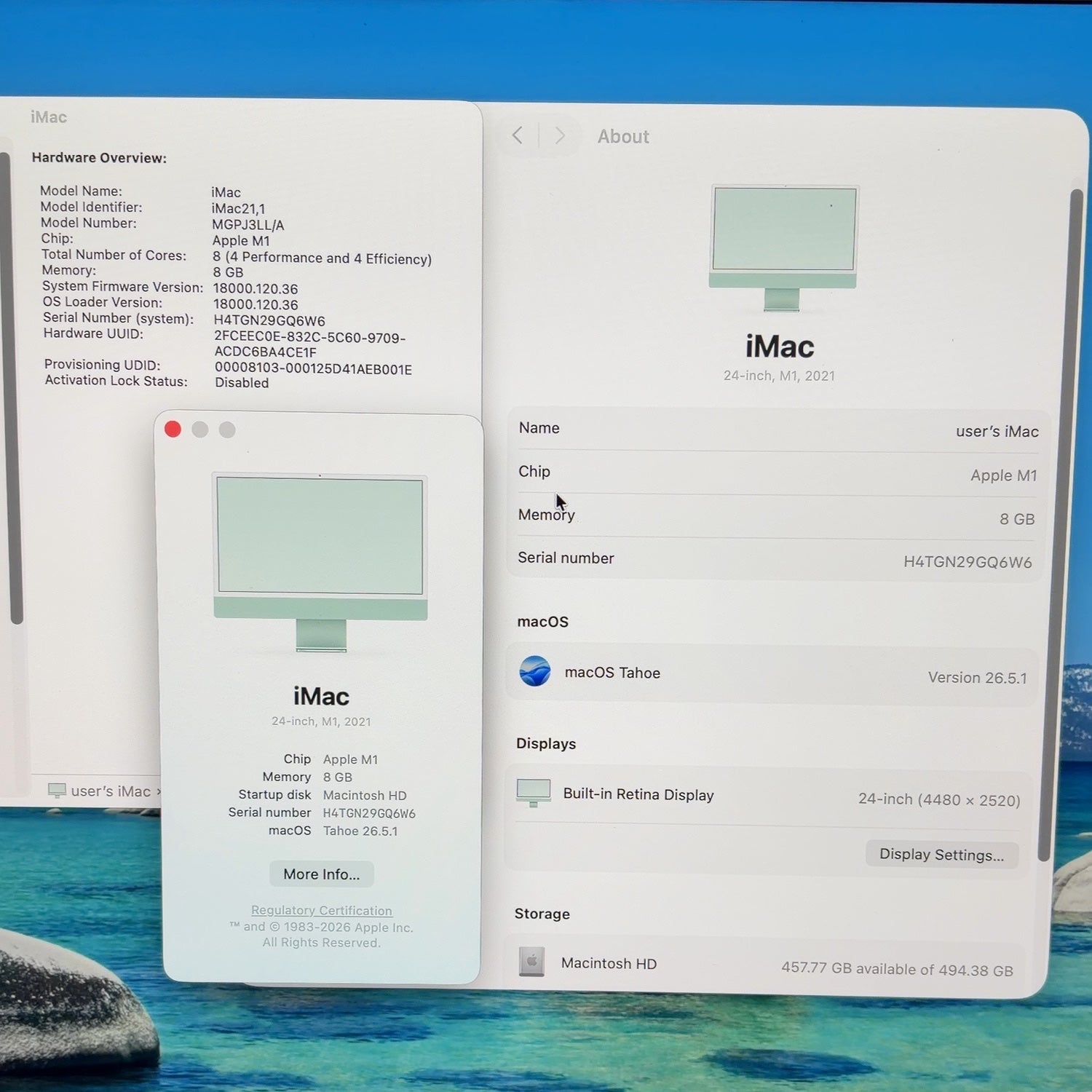1092x1092 pixels.
Task: Click the Activation Lock Status Disabled value
Action: [x=242, y=383]
